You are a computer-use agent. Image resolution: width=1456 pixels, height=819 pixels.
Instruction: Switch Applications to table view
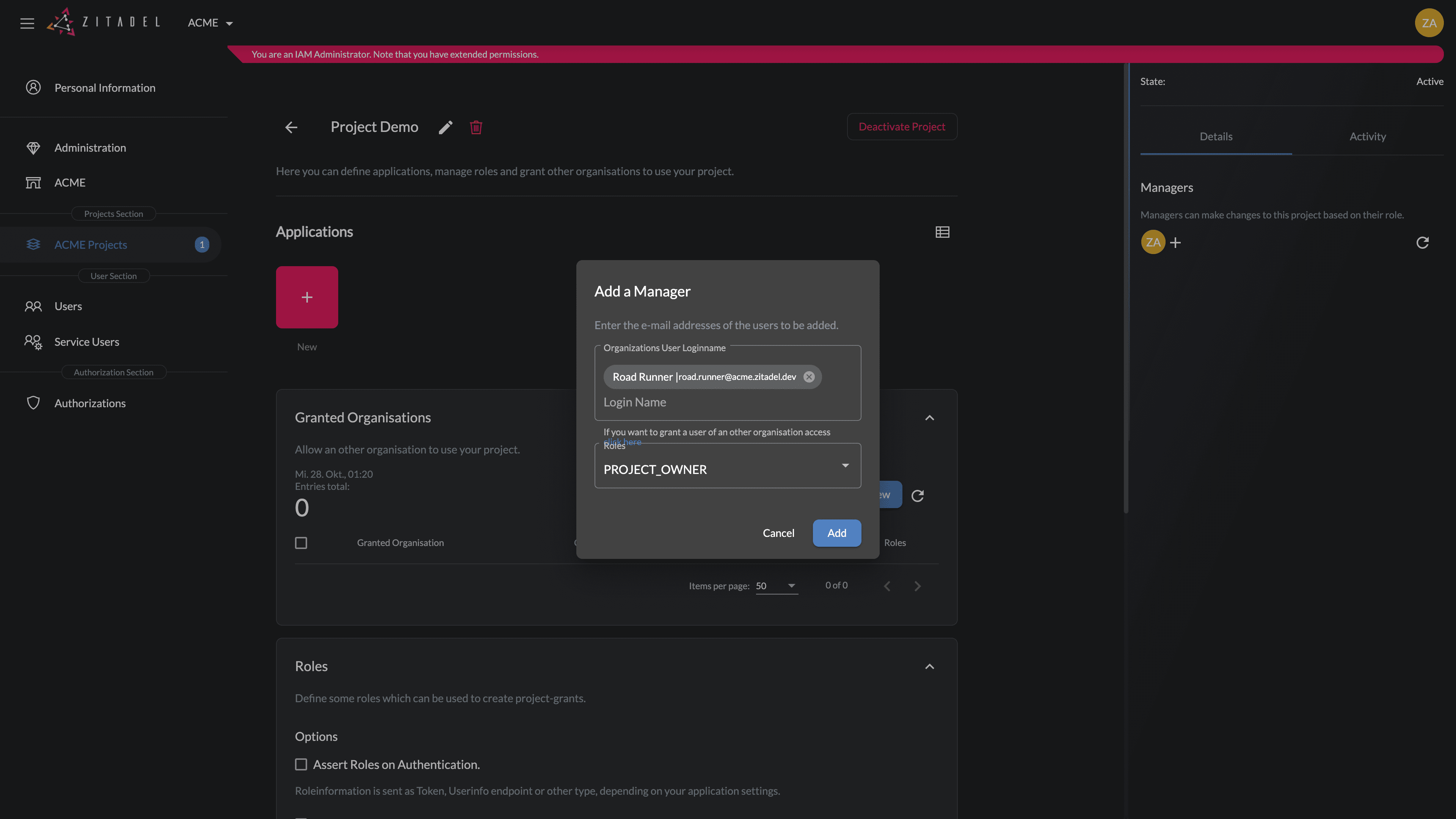[x=942, y=232]
